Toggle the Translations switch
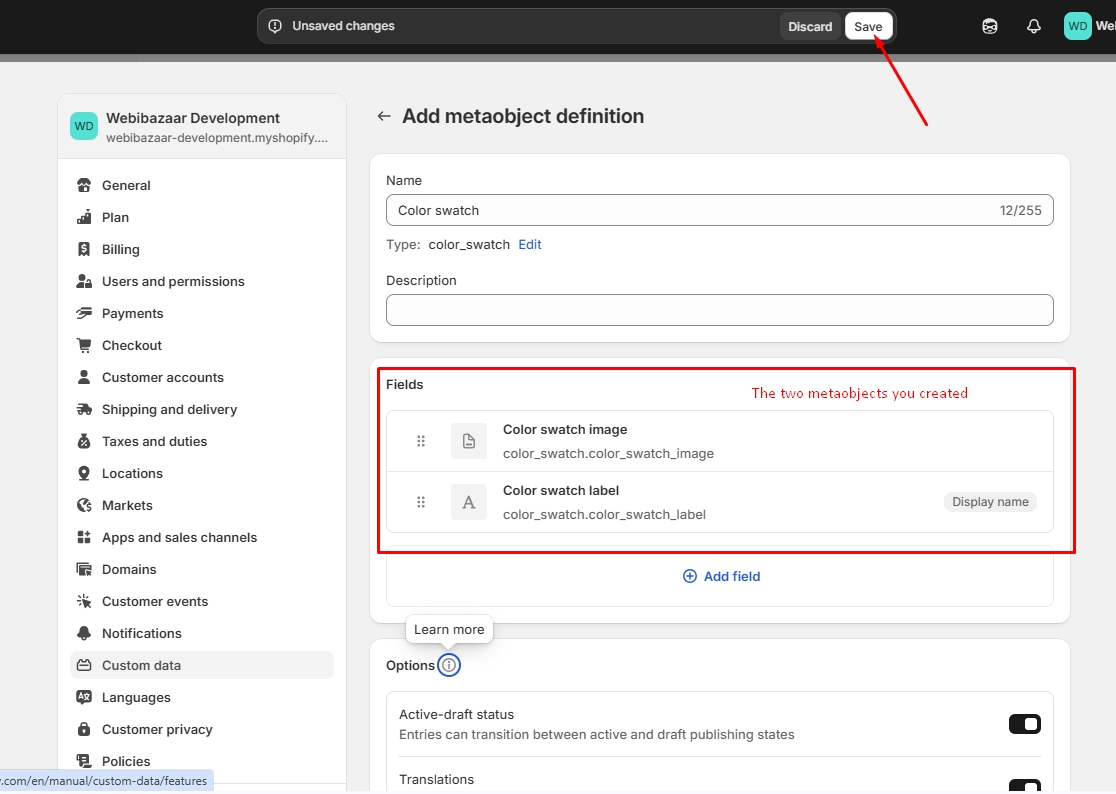1116x794 pixels. (1024, 786)
